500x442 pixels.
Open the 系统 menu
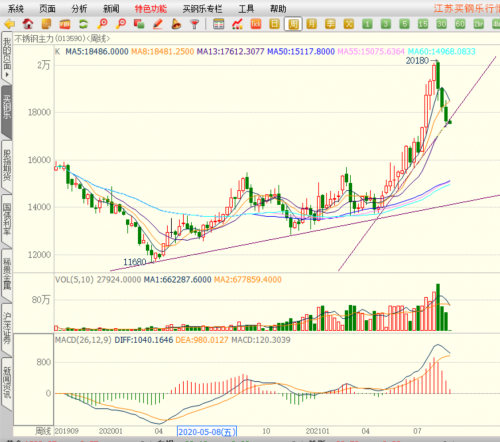[16, 9]
